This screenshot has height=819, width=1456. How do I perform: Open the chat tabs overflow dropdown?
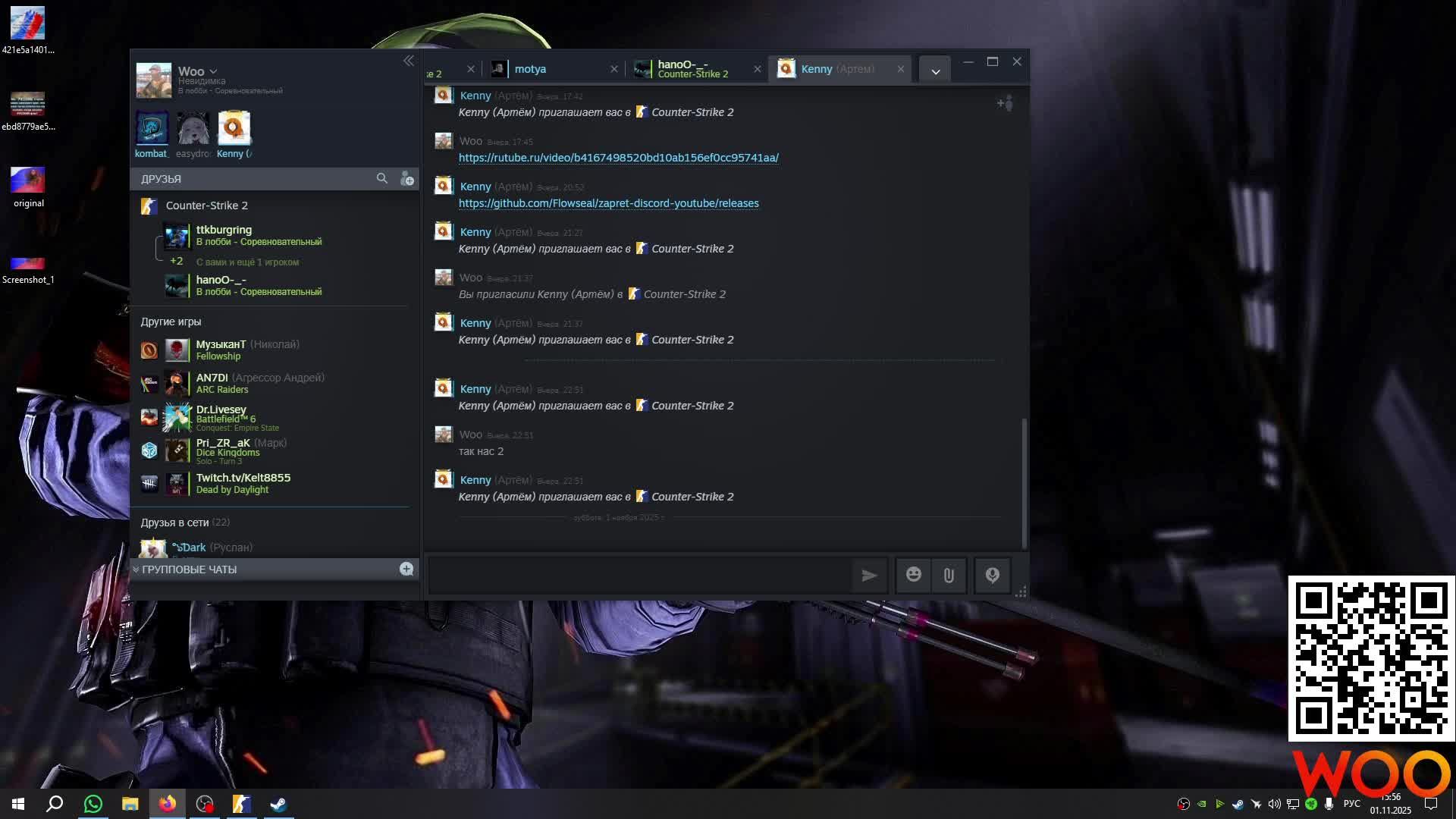click(936, 71)
